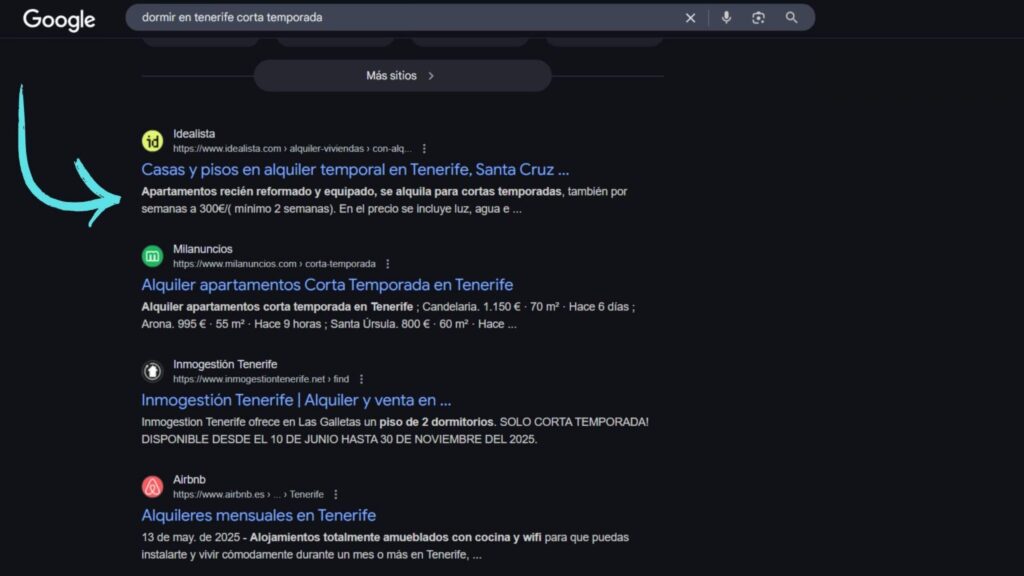
Task: Open more options for Inmogestión Tenerife result
Action: (361, 379)
